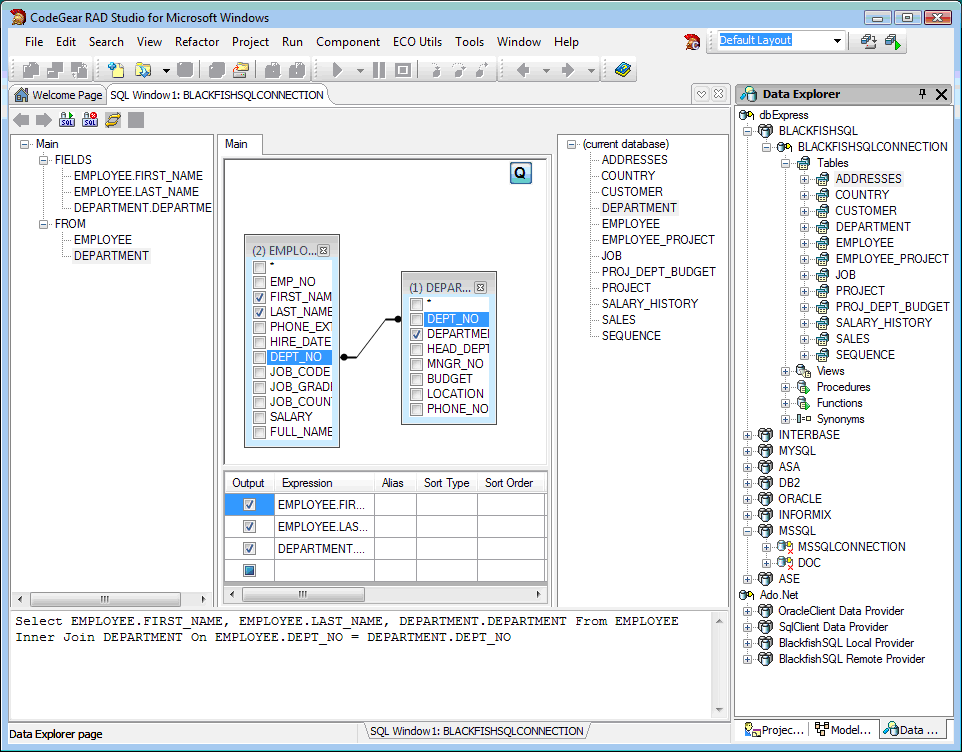Click the Sort Type column header
The width and height of the screenshot is (962, 752).
click(x=446, y=483)
